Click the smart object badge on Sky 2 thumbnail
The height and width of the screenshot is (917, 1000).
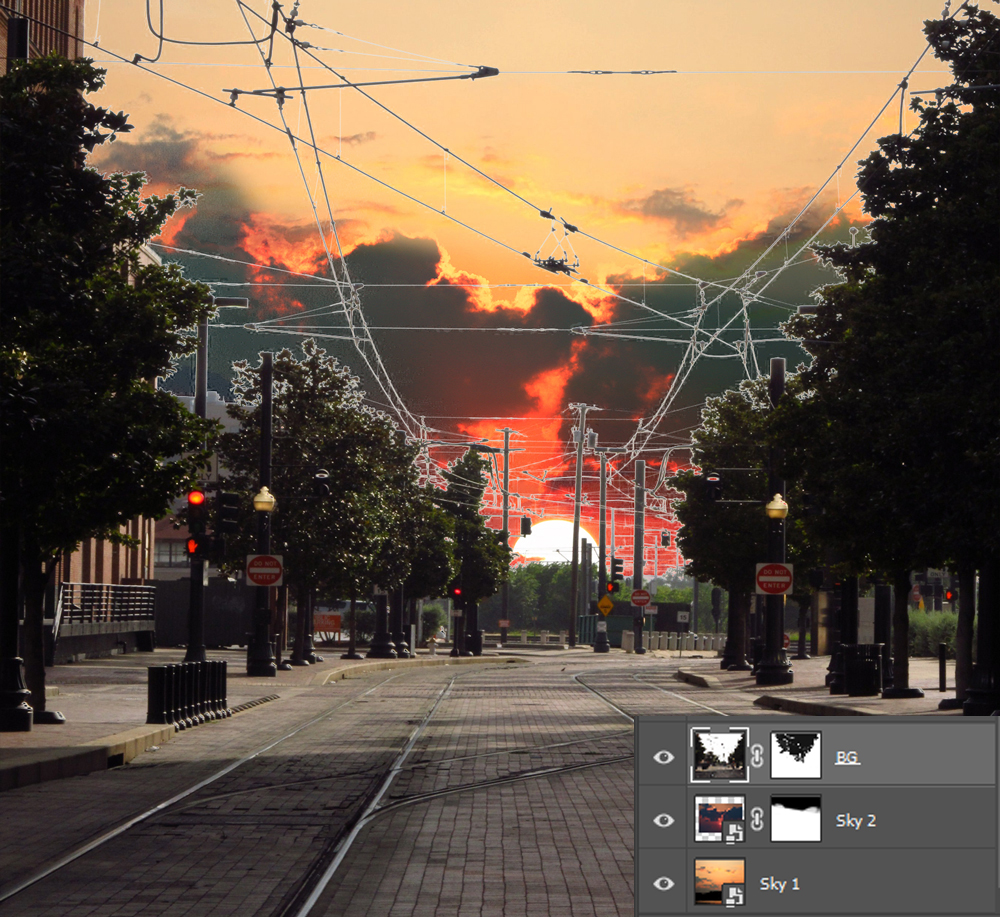click(x=735, y=832)
